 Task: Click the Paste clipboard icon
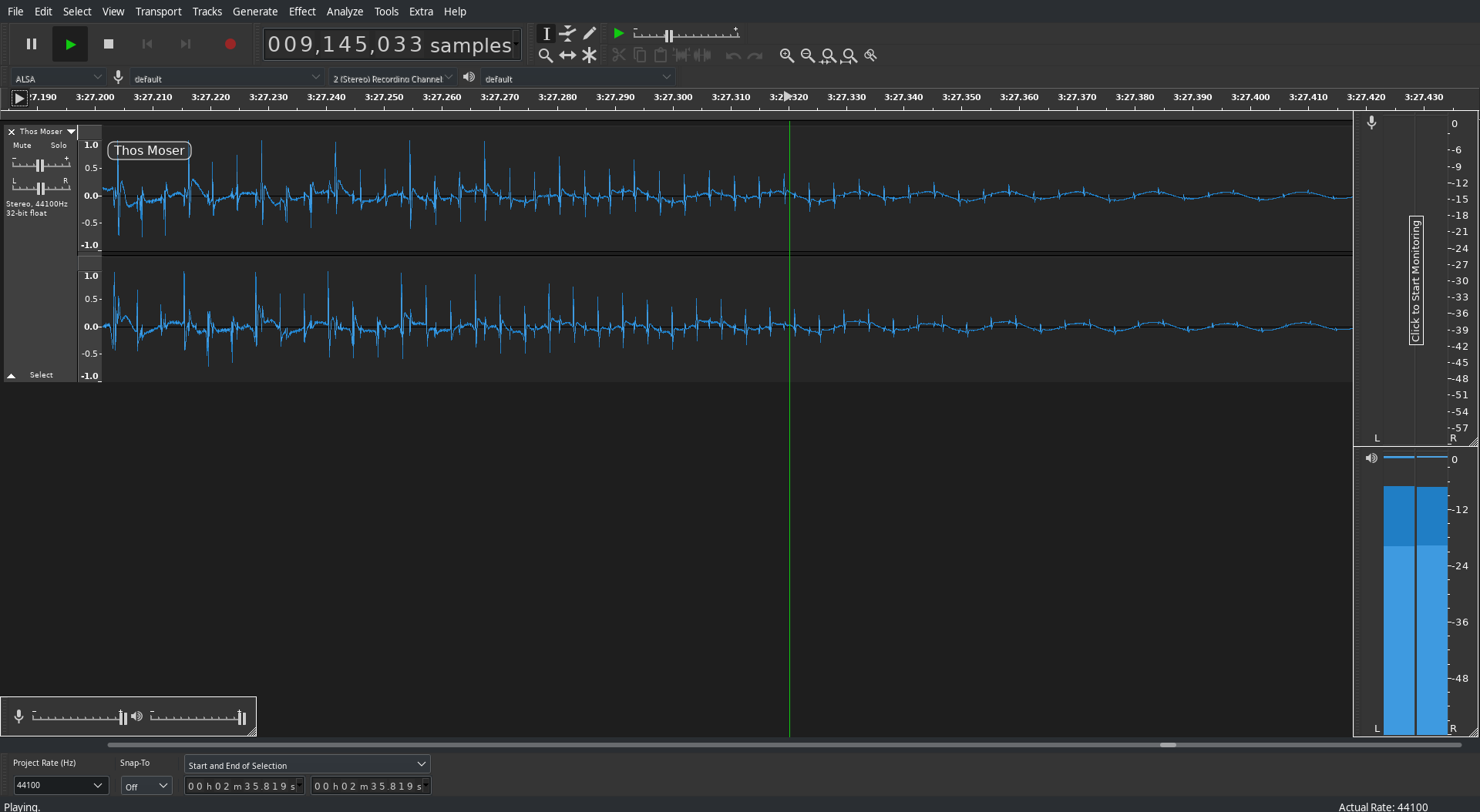coord(660,55)
